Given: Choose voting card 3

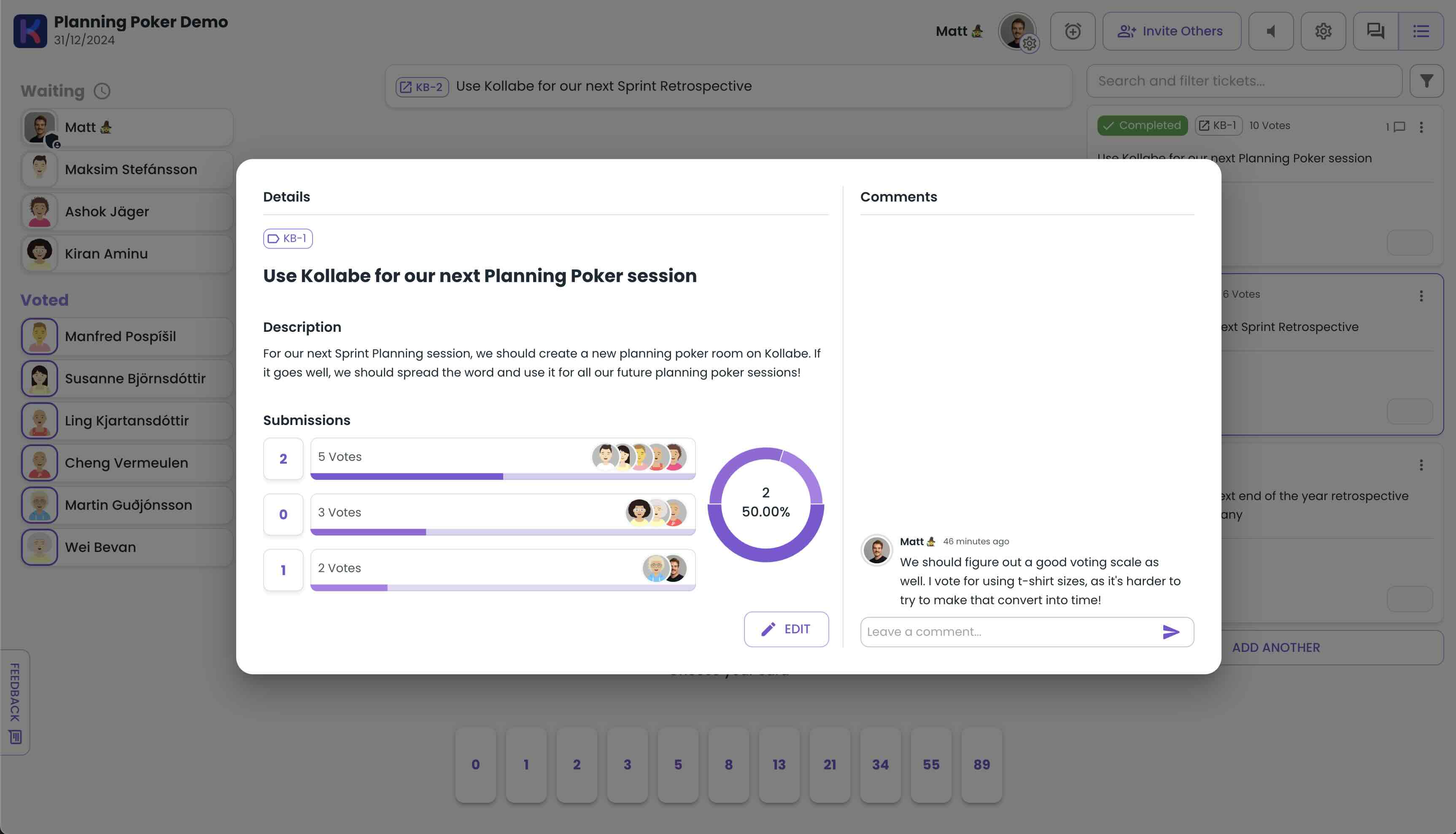Looking at the screenshot, I should pos(628,765).
